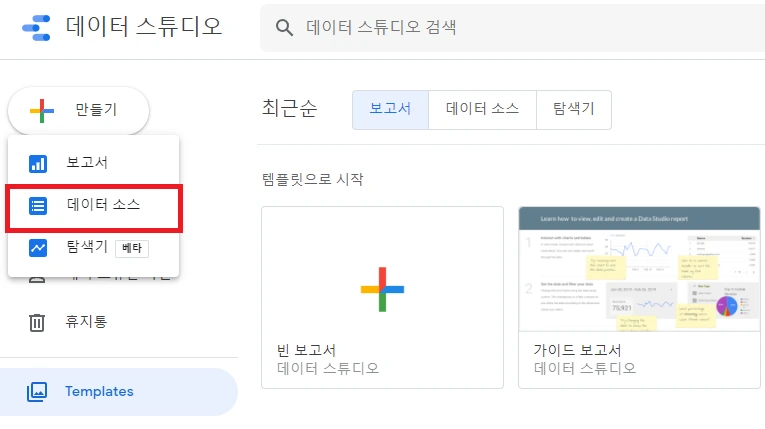Image resolution: width=765 pixels, height=429 pixels.
Task: Click the colorful plus icon in 만들기
Action: pyautogui.click(x=41, y=111)
